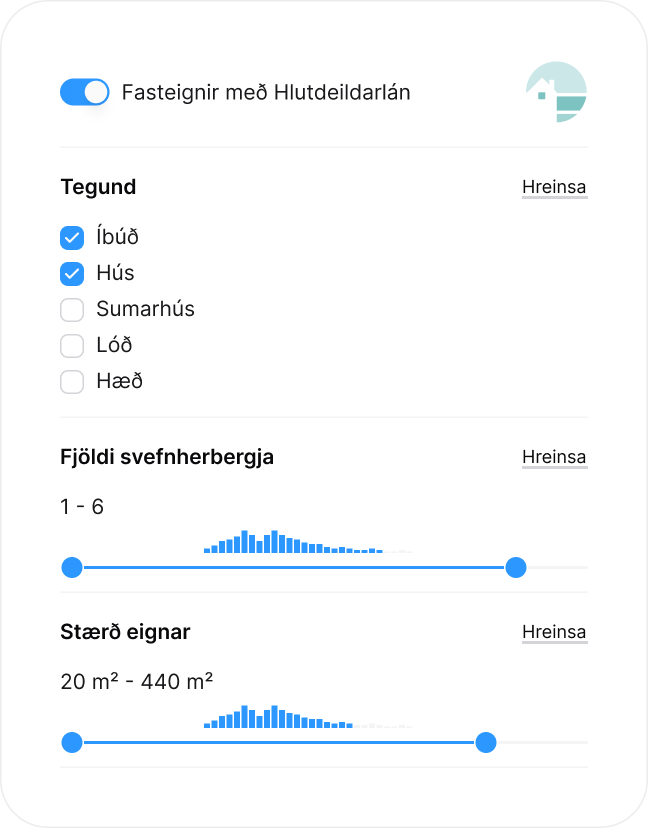The image size is (648, 829).
Task: Clear the Tegund filter with Hreinsa
Action: [554, 188]
